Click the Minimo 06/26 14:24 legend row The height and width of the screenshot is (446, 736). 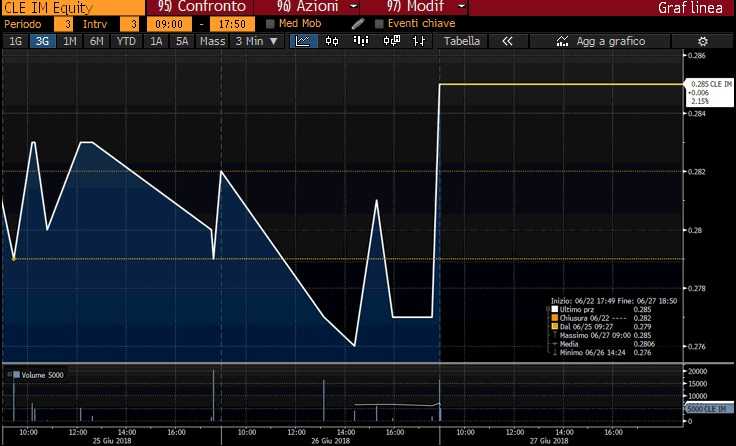[602, 352]
